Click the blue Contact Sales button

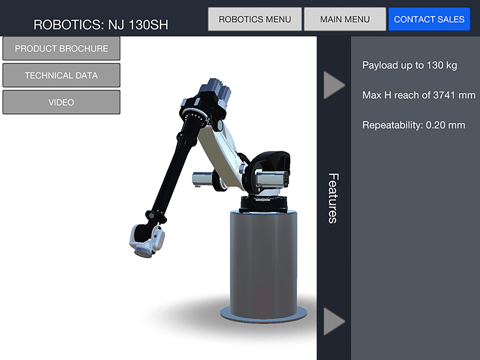pyautogui.click(x=429, y=19)
